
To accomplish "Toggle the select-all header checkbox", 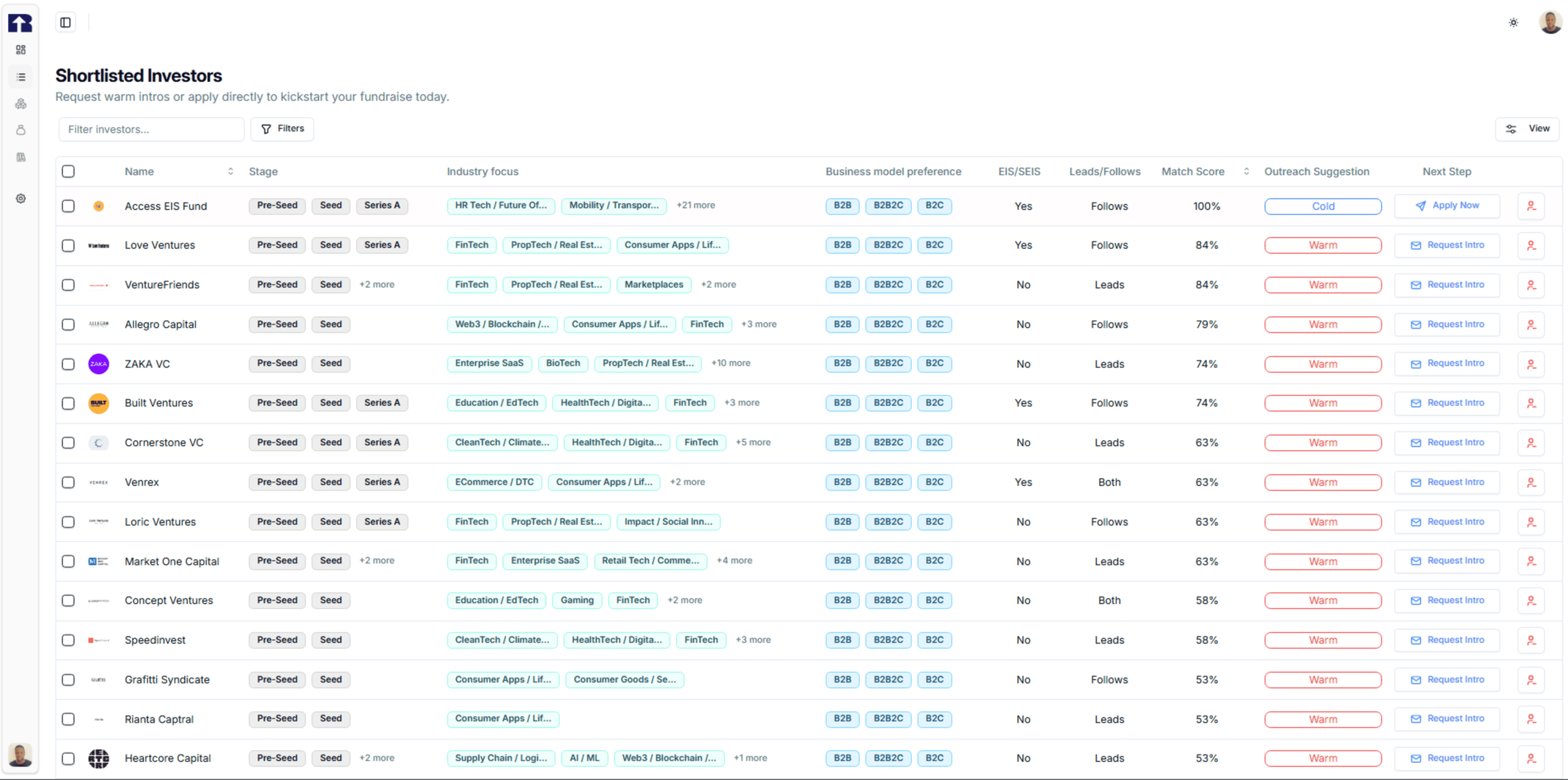I will 68,171.
